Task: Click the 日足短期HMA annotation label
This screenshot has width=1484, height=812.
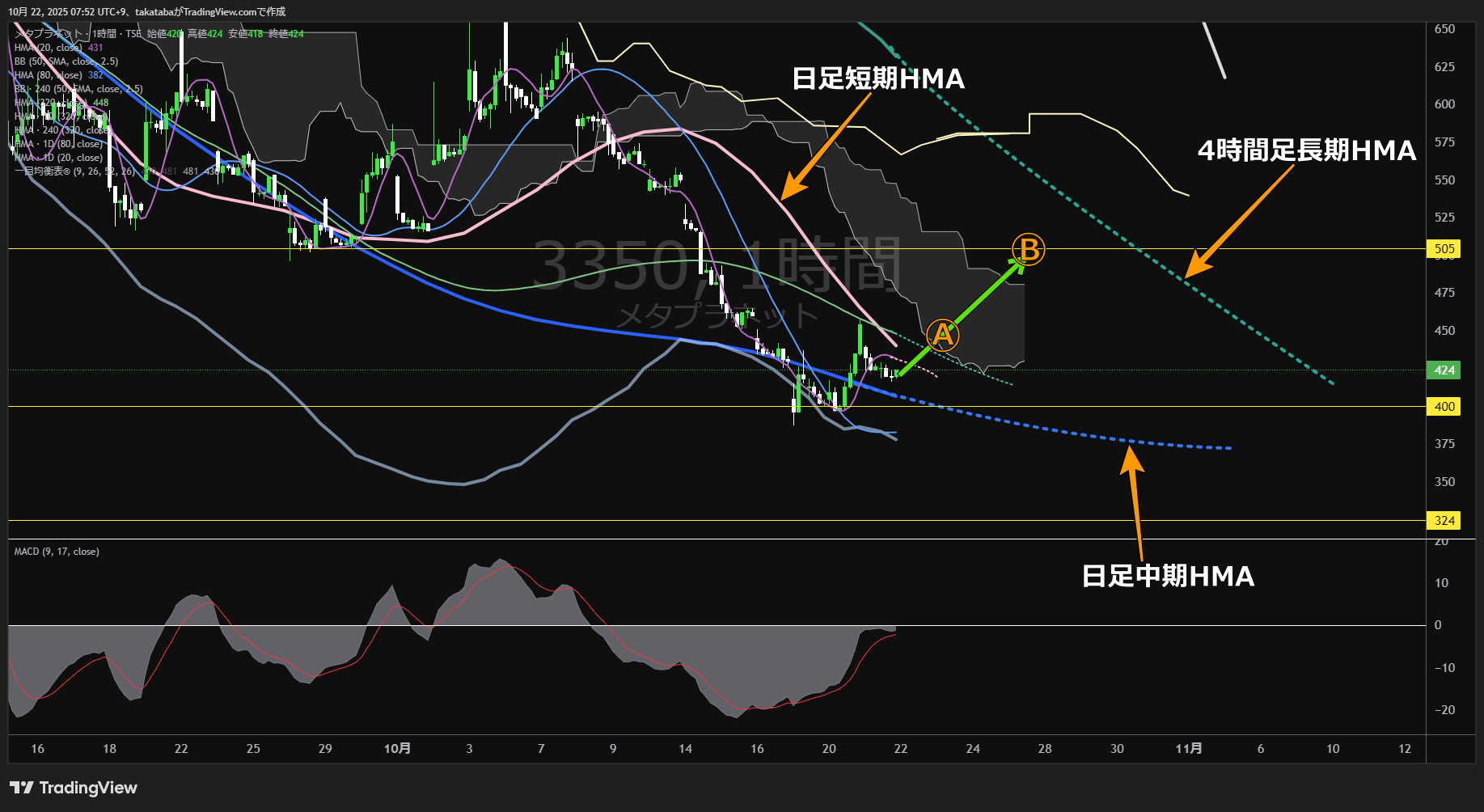Action: 878,78
